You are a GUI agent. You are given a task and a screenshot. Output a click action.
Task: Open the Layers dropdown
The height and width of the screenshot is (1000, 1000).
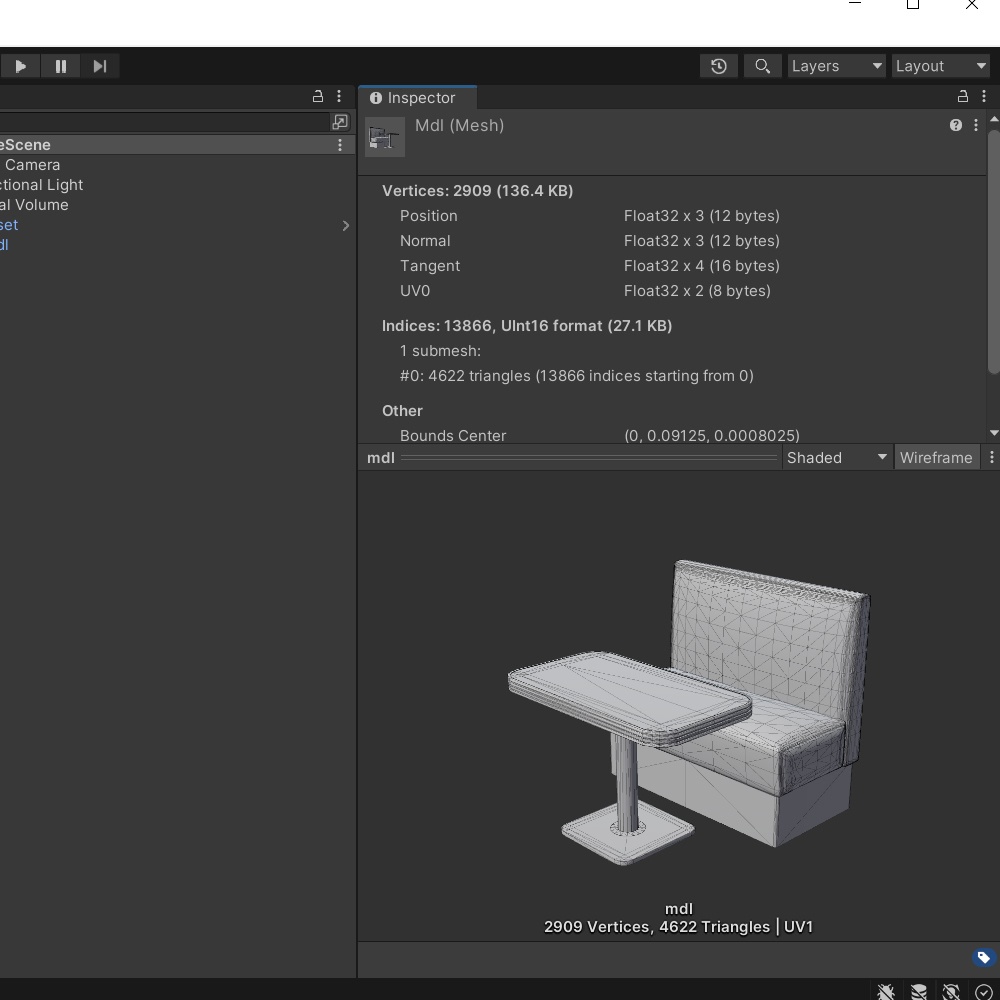tap(837, 66)
